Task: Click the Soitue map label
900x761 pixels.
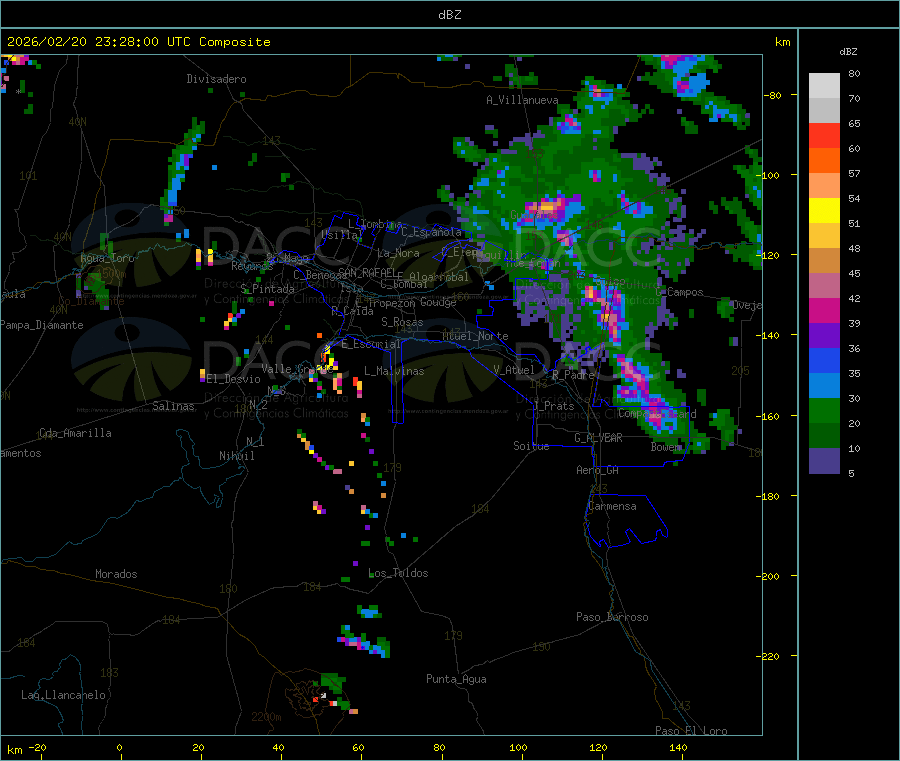Action: coord(531,446)
